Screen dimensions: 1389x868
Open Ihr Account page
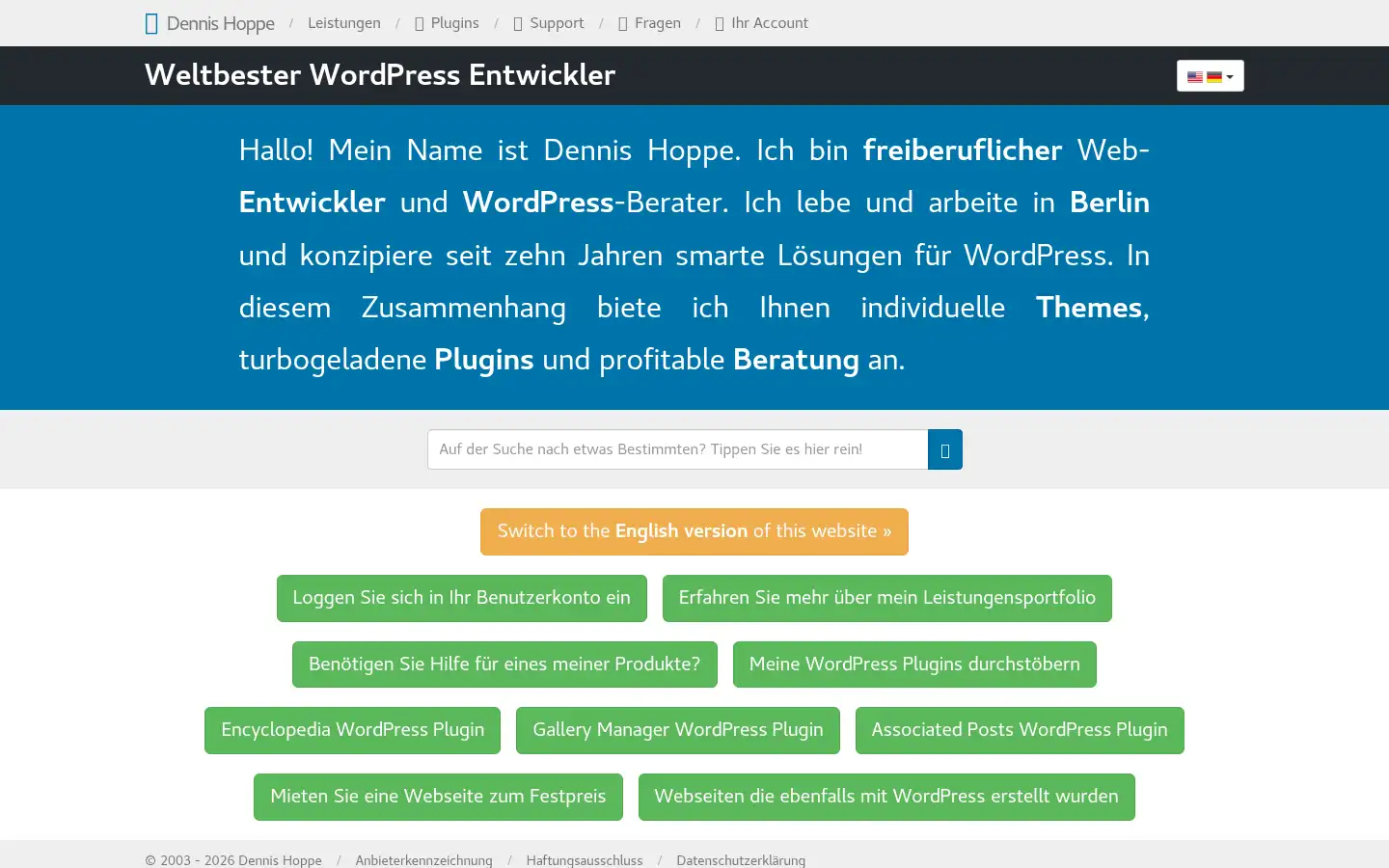[770, 23]
